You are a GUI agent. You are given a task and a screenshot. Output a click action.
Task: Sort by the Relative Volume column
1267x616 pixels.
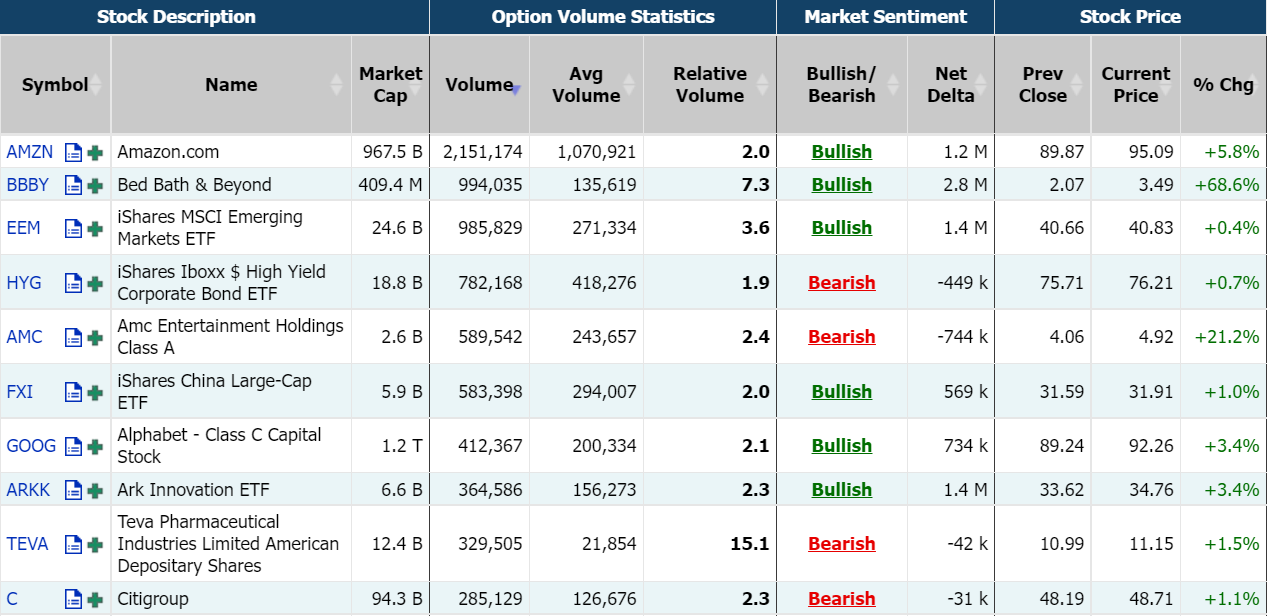coord(709,85)
